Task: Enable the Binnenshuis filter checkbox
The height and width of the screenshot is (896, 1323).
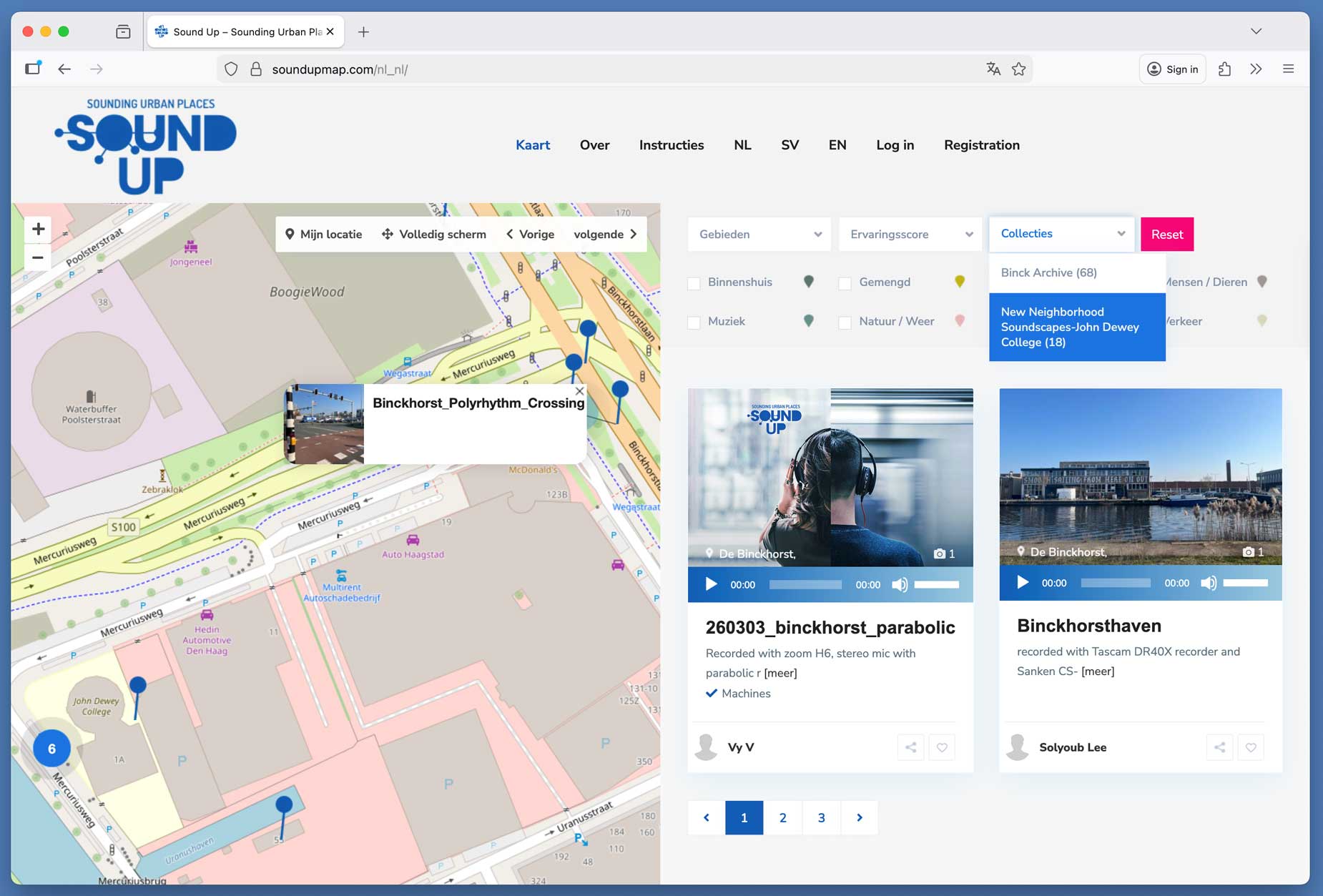Action: tap(694, 283)
